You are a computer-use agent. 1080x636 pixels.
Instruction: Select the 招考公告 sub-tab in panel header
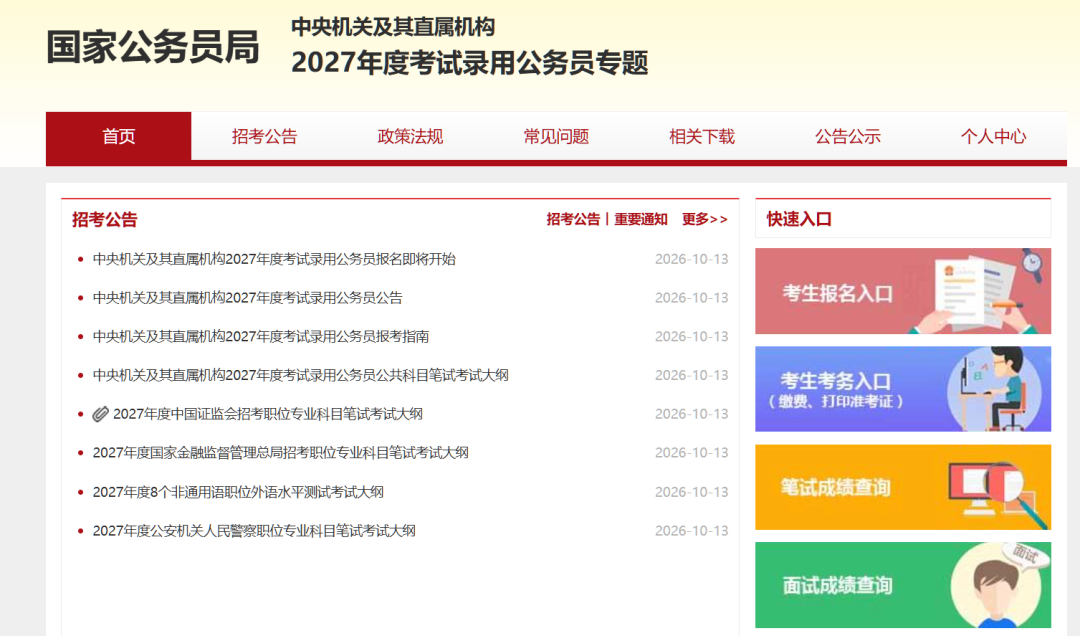[x=573, y=219]
